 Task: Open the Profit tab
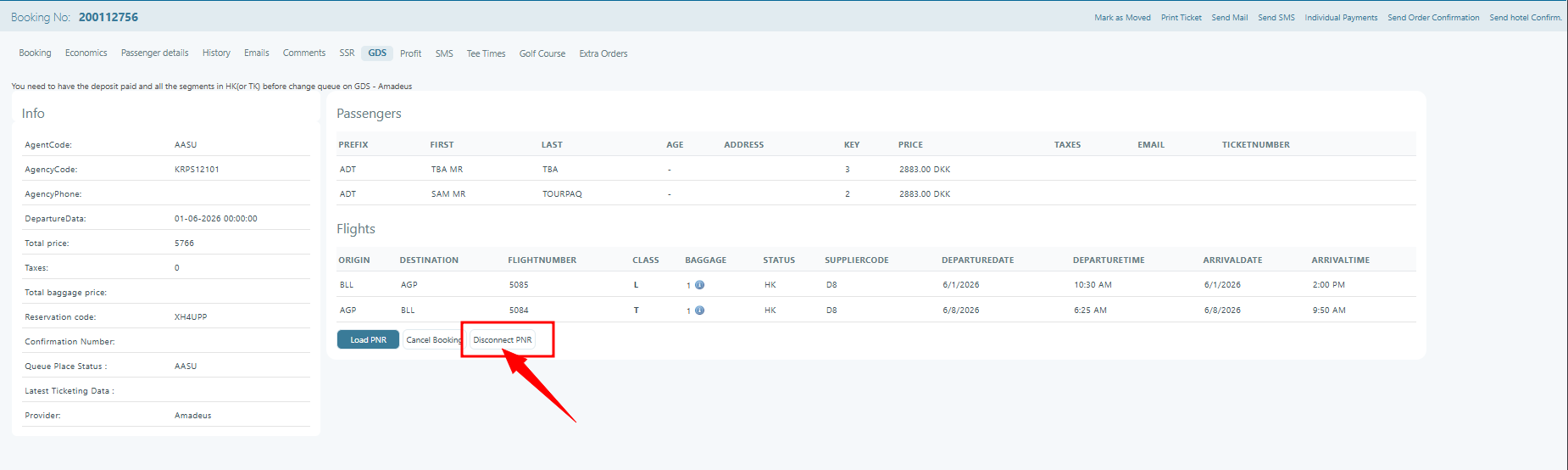click(x=410, y=53)
